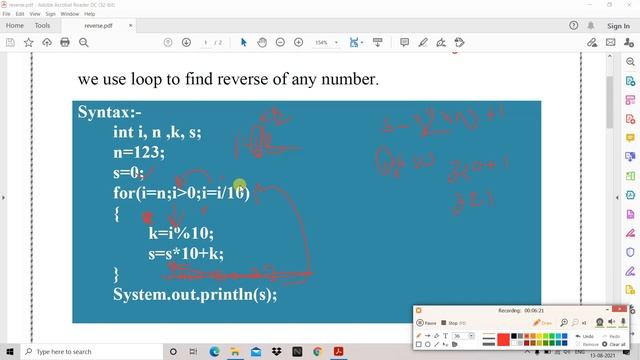Select recorder rectangle shape tool

(418, 344)
